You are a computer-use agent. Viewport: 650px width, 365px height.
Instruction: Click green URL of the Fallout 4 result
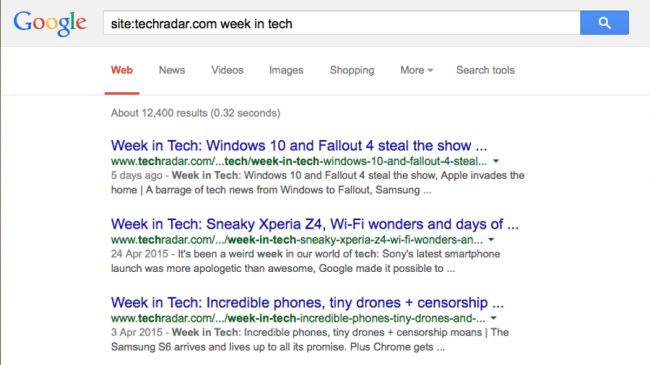click(x=299, y=161)
